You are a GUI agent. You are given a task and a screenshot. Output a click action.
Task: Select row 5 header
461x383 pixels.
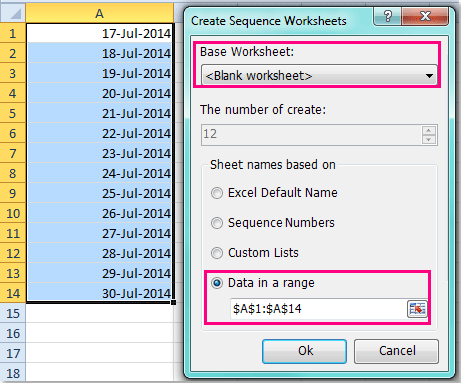[x=13, y=113]
